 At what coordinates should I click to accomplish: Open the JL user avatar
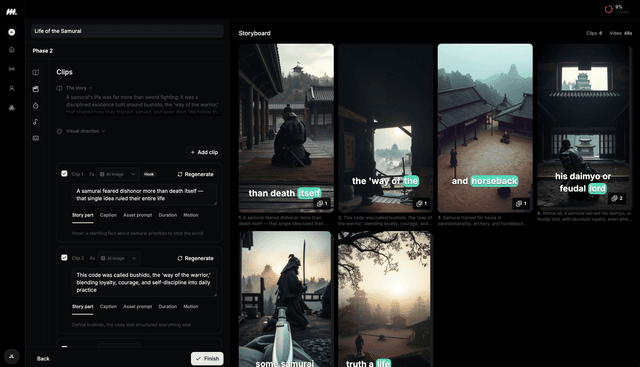tap(11, 356)
